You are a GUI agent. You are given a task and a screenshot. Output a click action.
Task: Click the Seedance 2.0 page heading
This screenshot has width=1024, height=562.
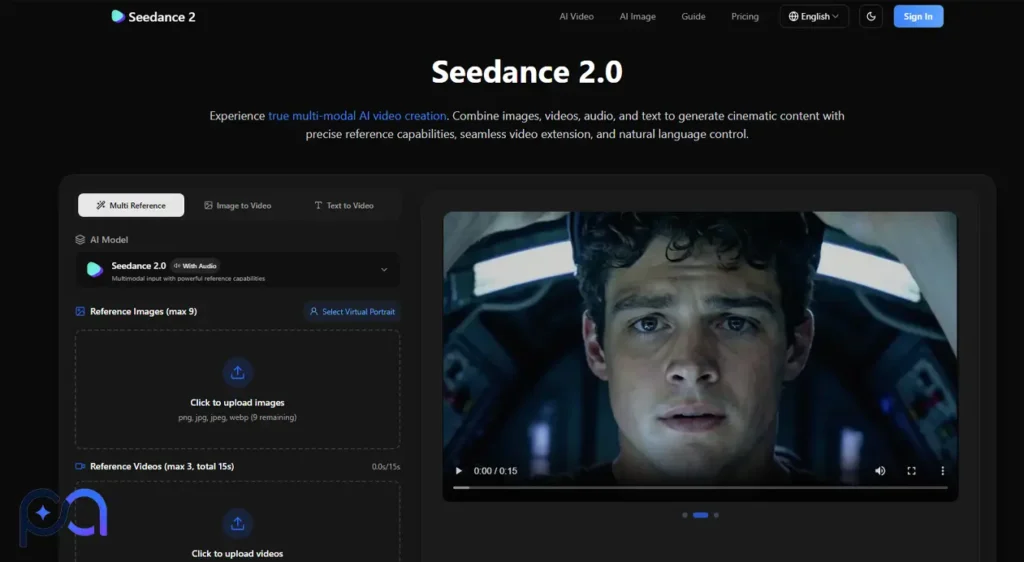click(527, 72)
